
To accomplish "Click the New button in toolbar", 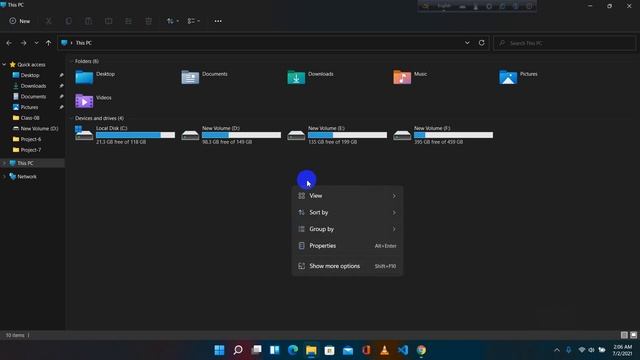I will pyautogui.click(x=20, y=21).
